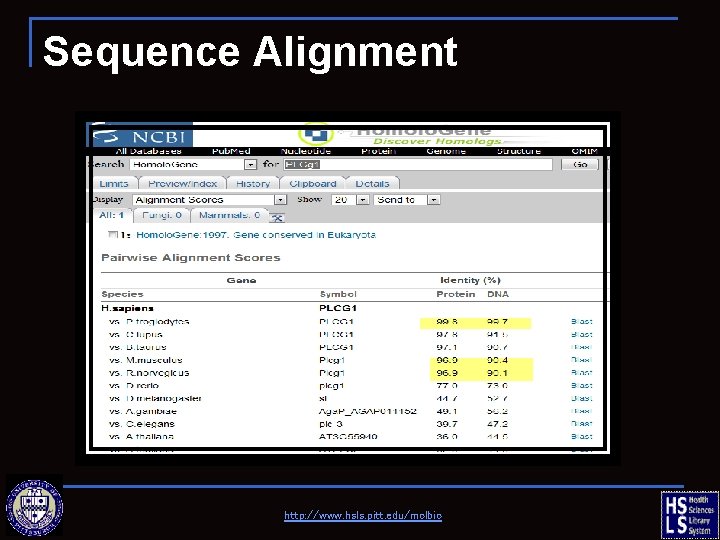Click the AgaP_AGAP011152 gene symbol
Screen dimensions: 720x540
(368, 411)
